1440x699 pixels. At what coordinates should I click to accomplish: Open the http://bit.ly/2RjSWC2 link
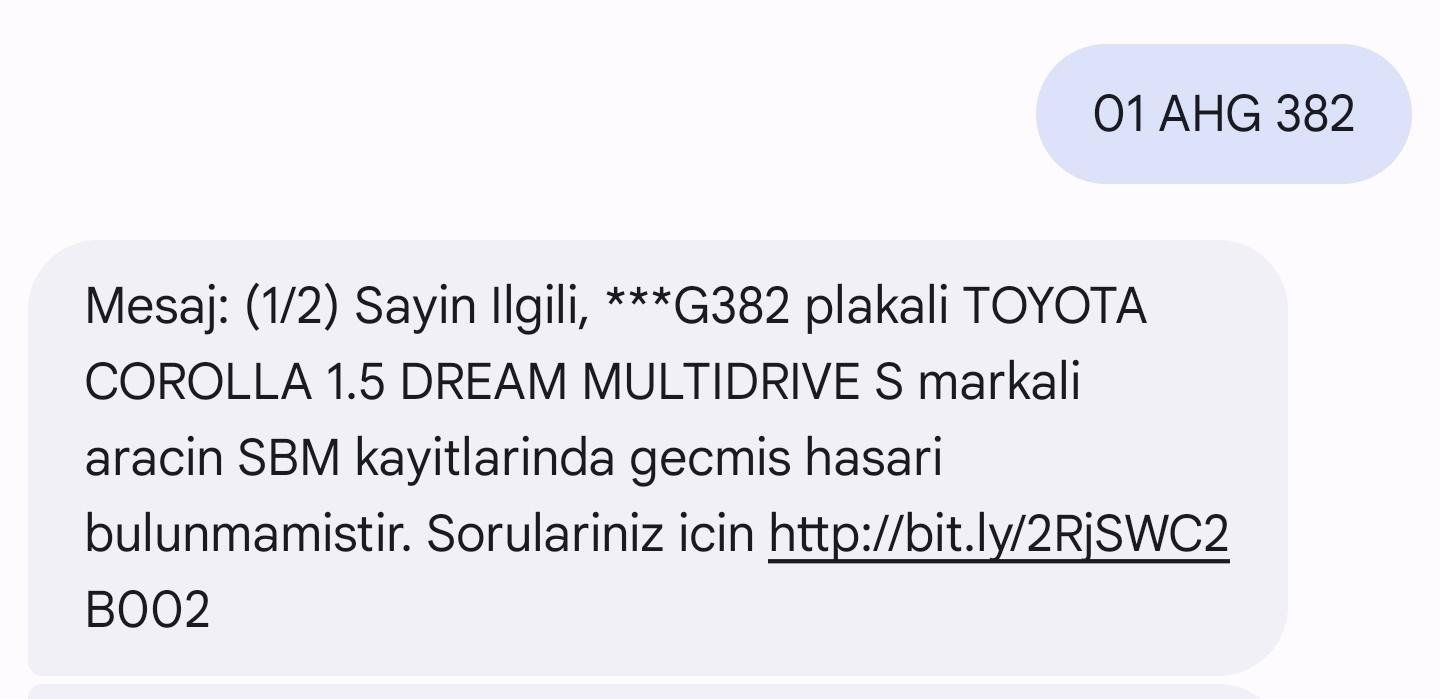coord(998,535)
